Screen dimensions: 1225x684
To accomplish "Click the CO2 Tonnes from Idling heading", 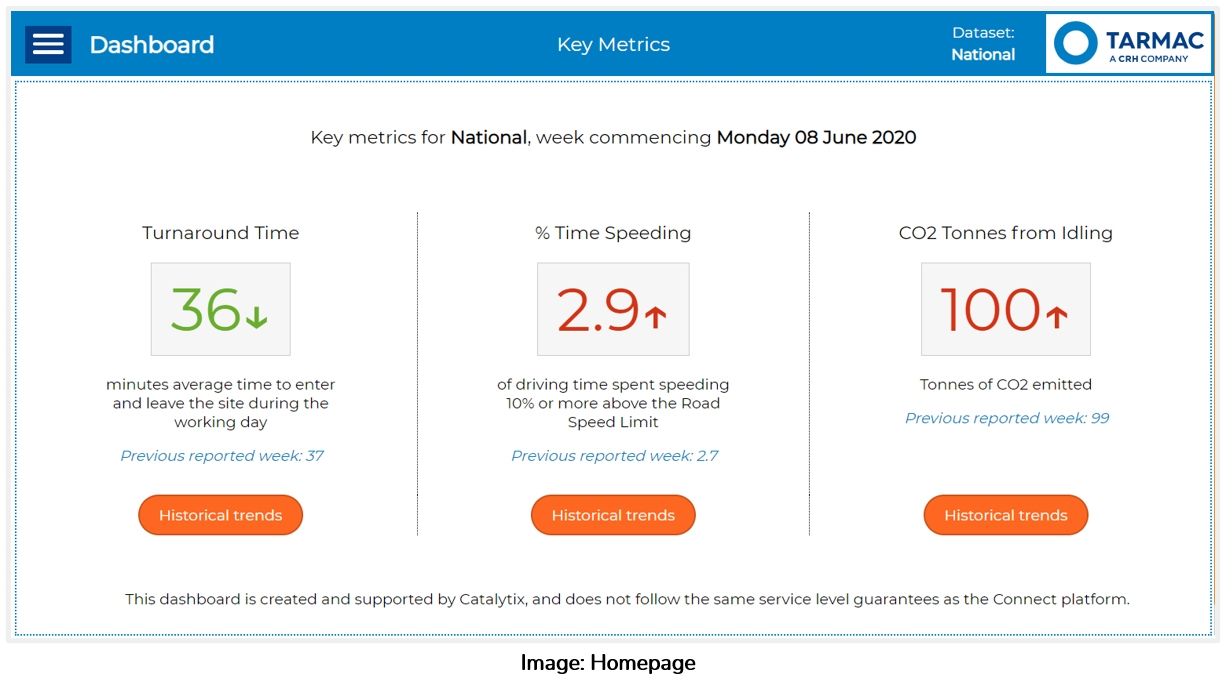I will (1005, 233).
